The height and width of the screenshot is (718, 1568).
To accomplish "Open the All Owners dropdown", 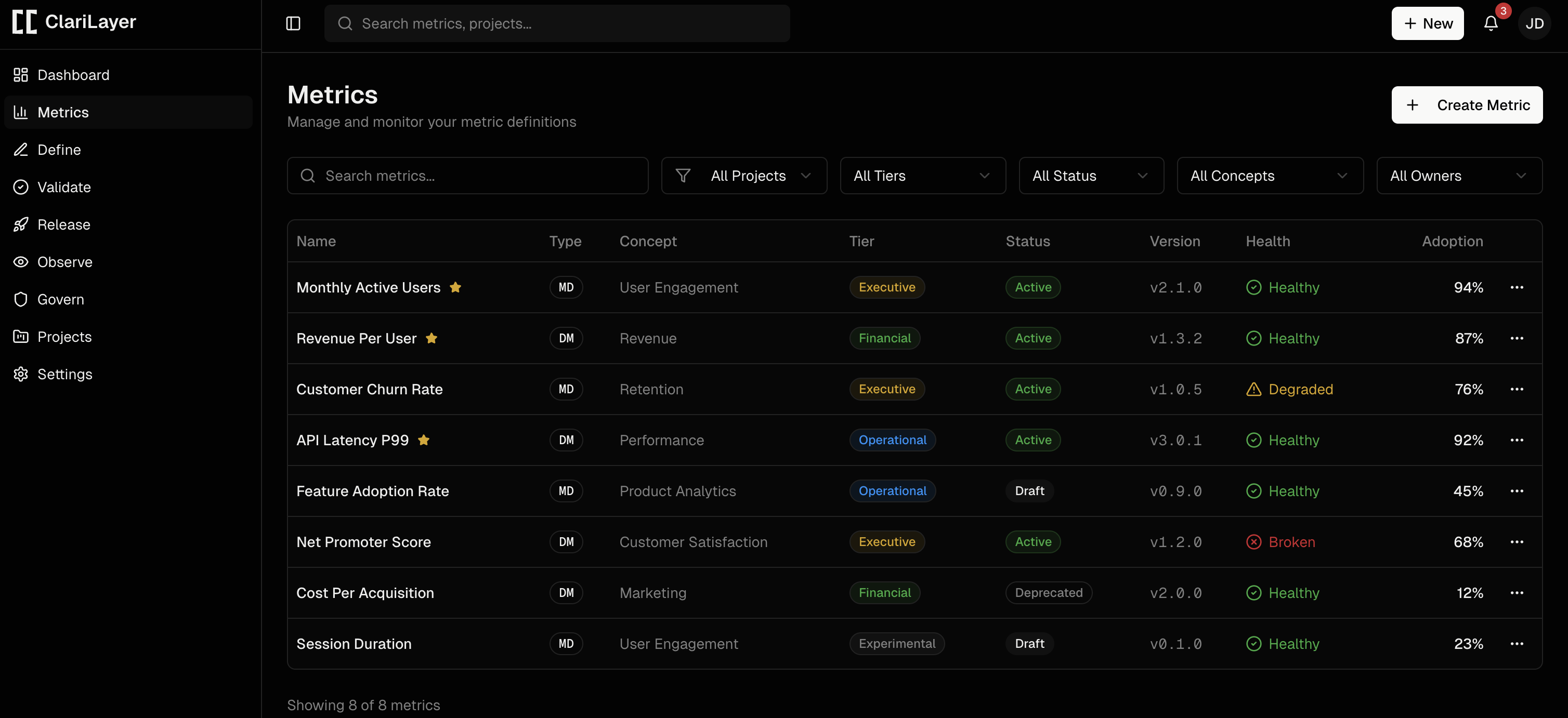I will tap(1460, 176).
